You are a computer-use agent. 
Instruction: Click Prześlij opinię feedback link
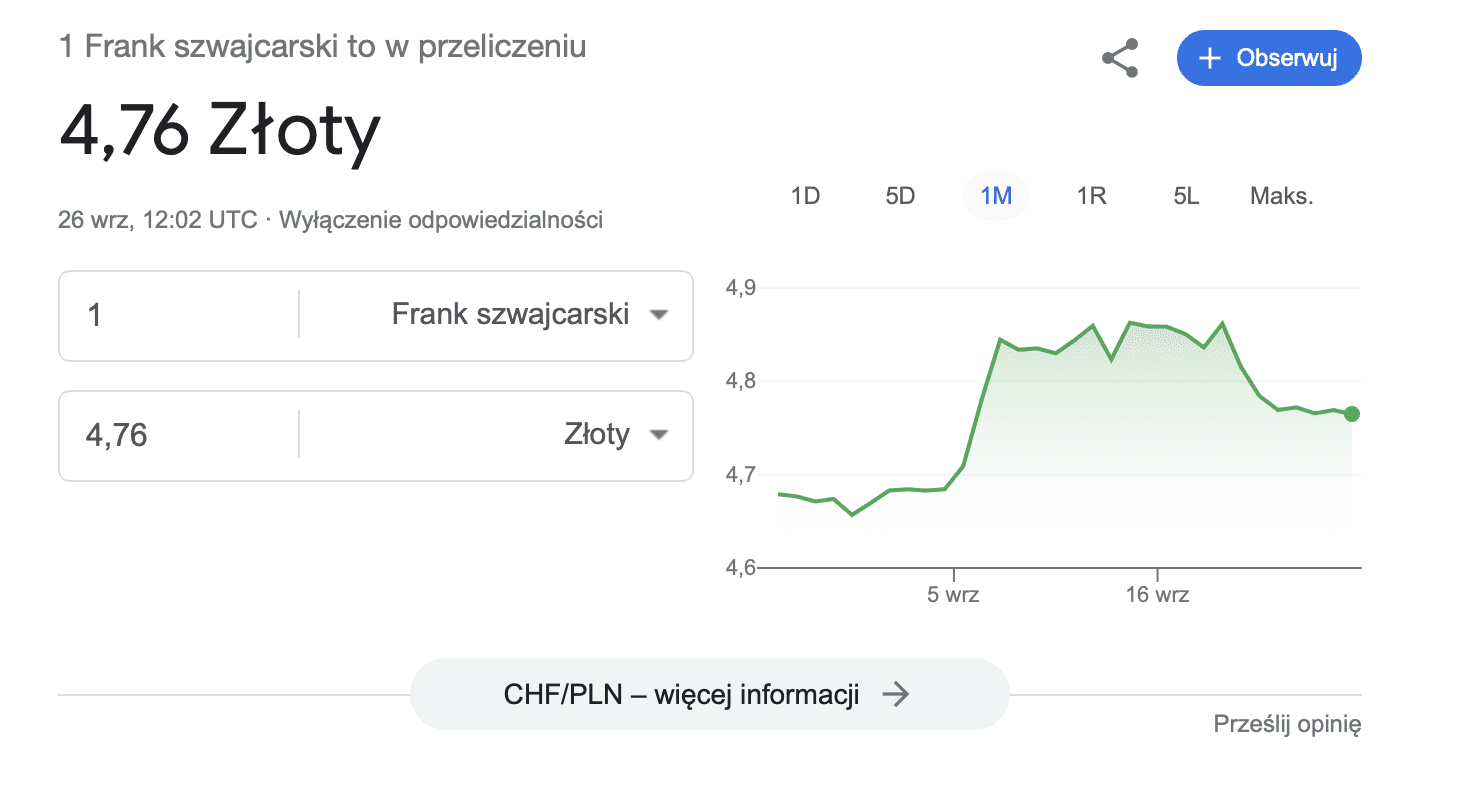(x=1287, y=724)
